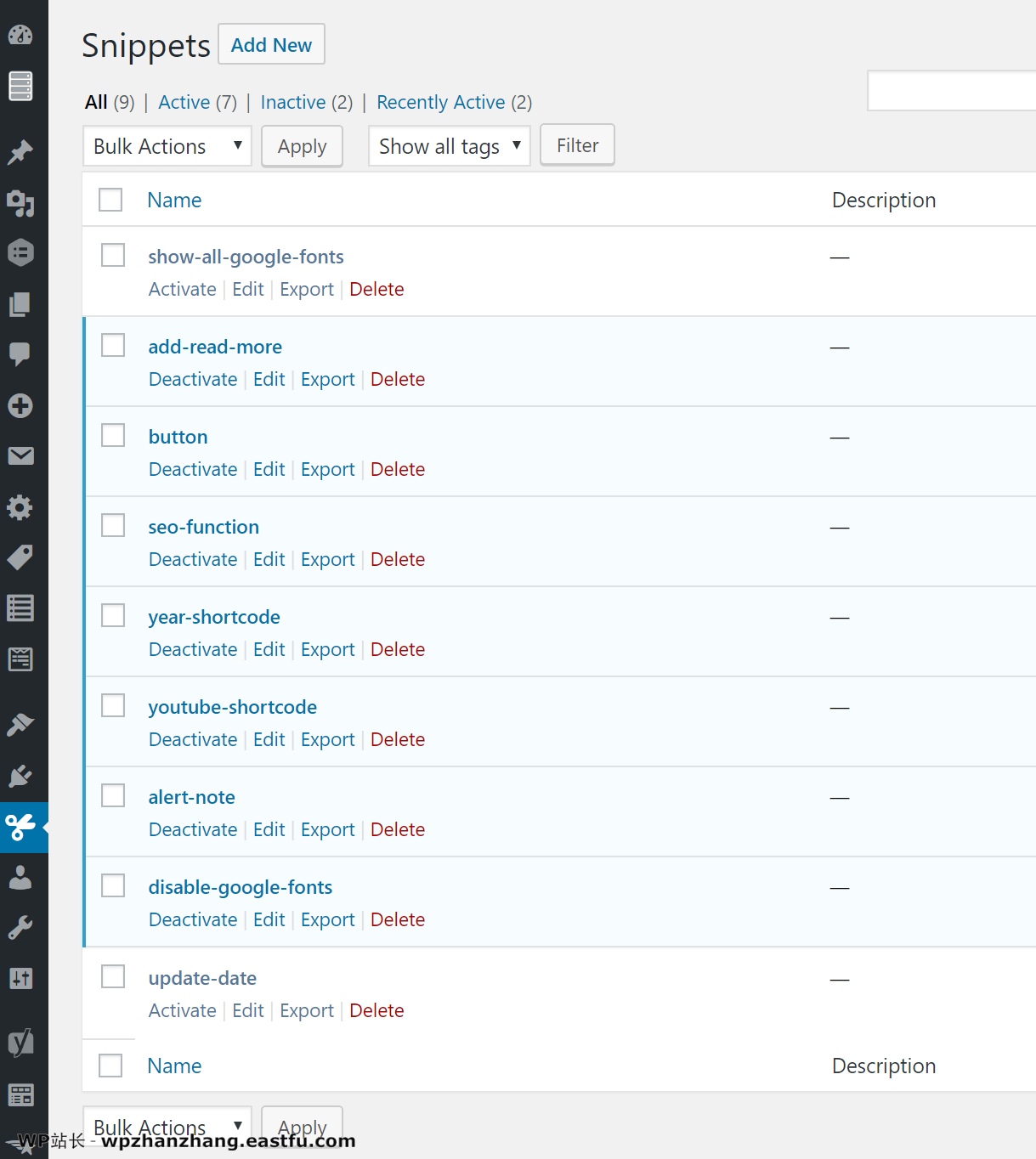Export the seo-function snippet
The image size is (1036, 1159).
click(327, 559)
